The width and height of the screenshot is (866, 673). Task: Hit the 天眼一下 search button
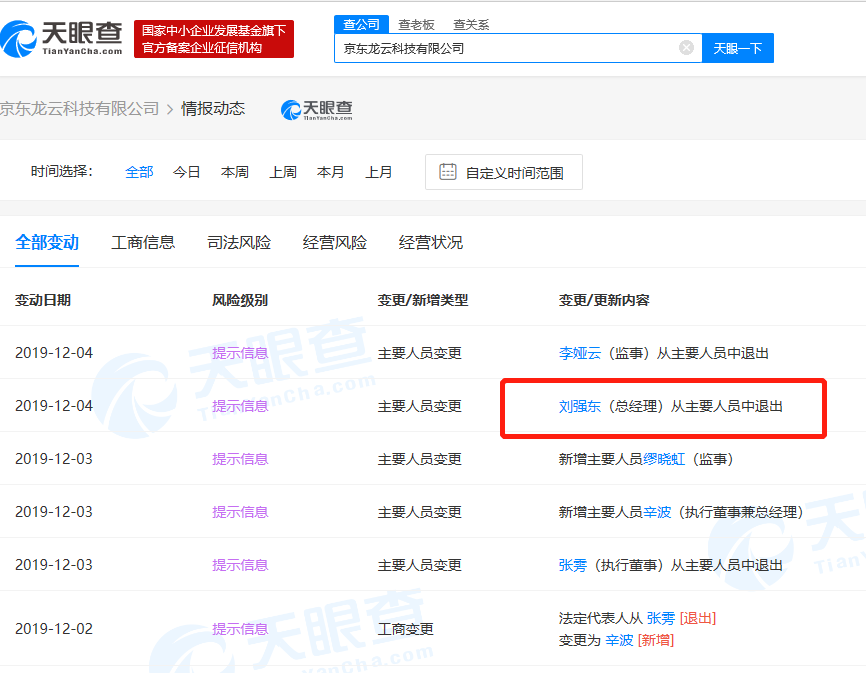click(737, 48)
